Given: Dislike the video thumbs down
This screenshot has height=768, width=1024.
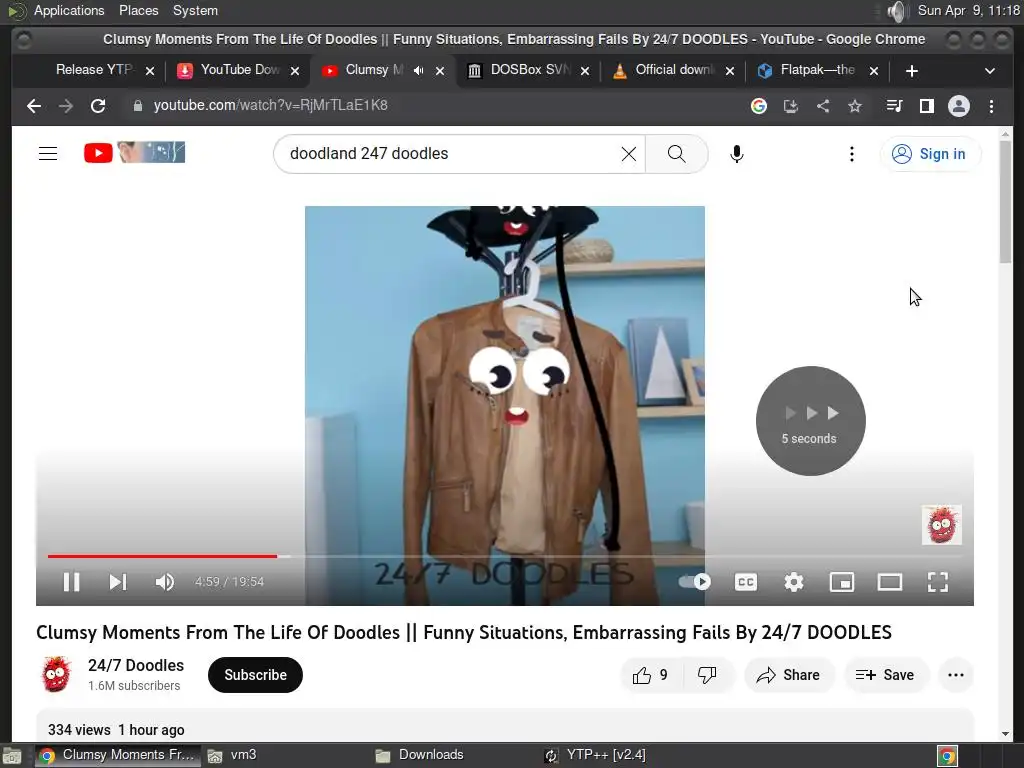Looking at the screenshot, I should point(707,675).
